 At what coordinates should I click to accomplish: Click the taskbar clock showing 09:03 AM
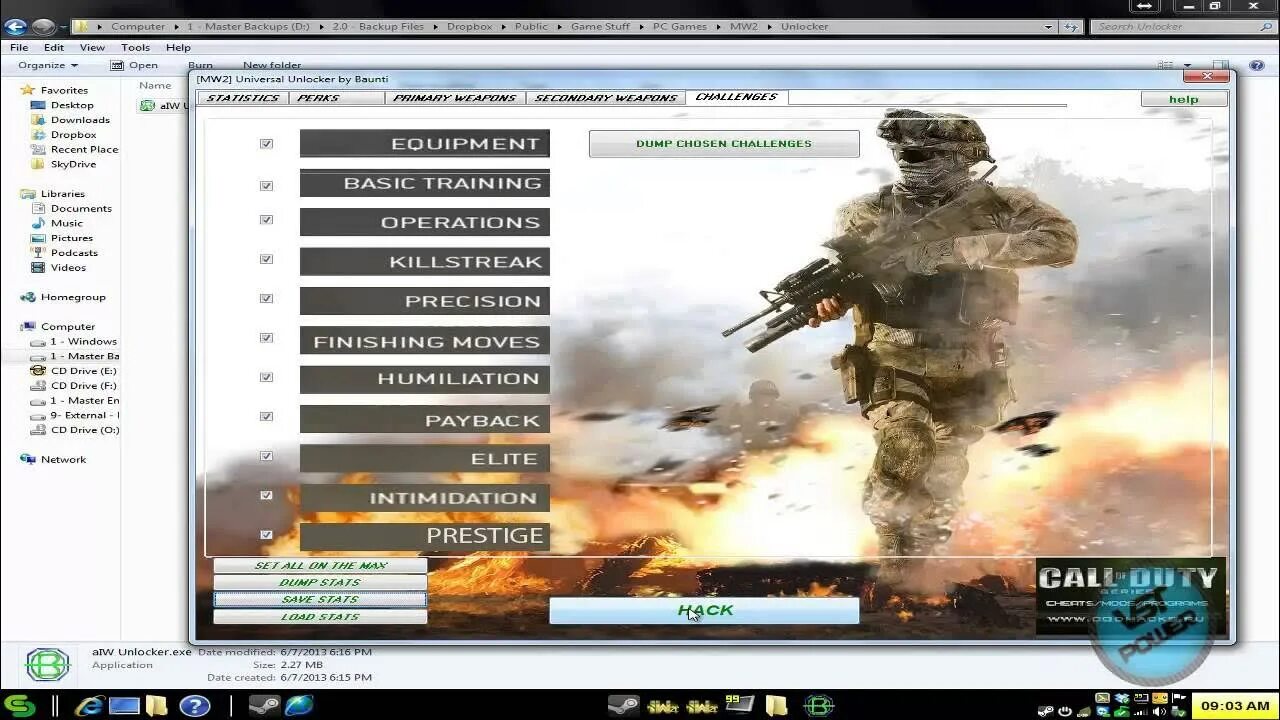click(1234, 705)
